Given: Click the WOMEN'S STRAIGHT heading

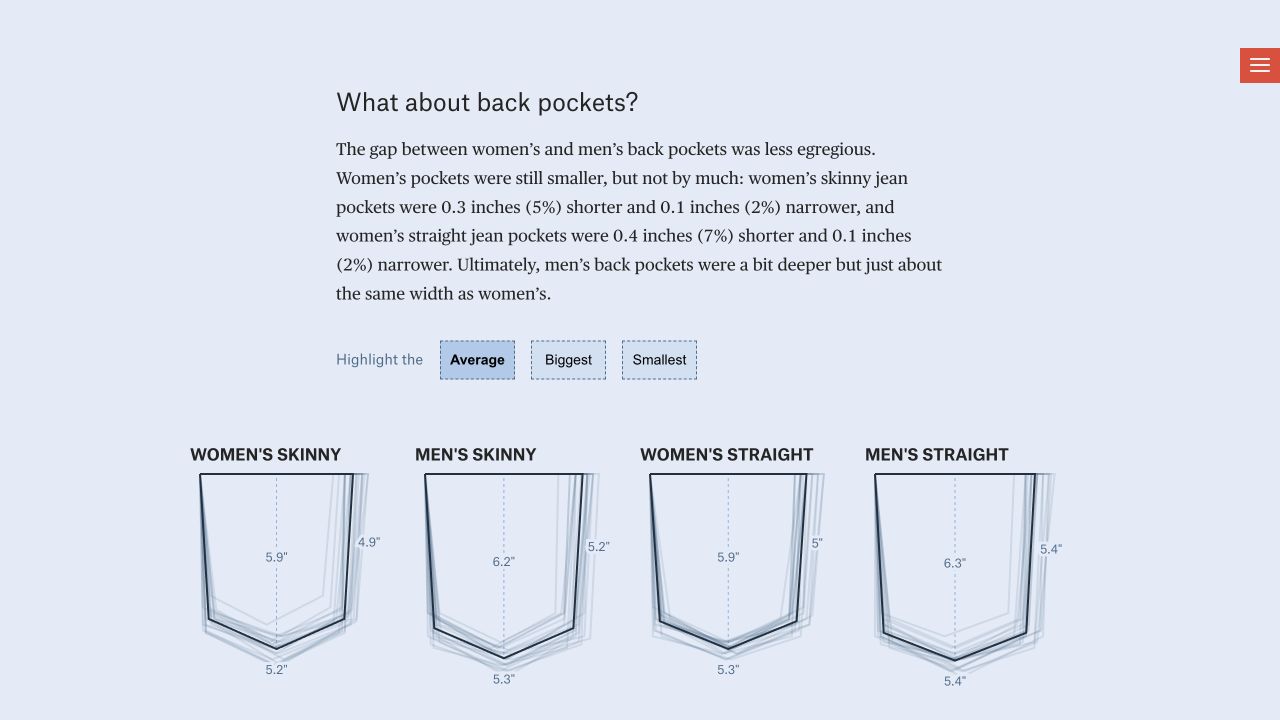Looking at the screenshot, I should pyautogui.click(x=727, y=455).
